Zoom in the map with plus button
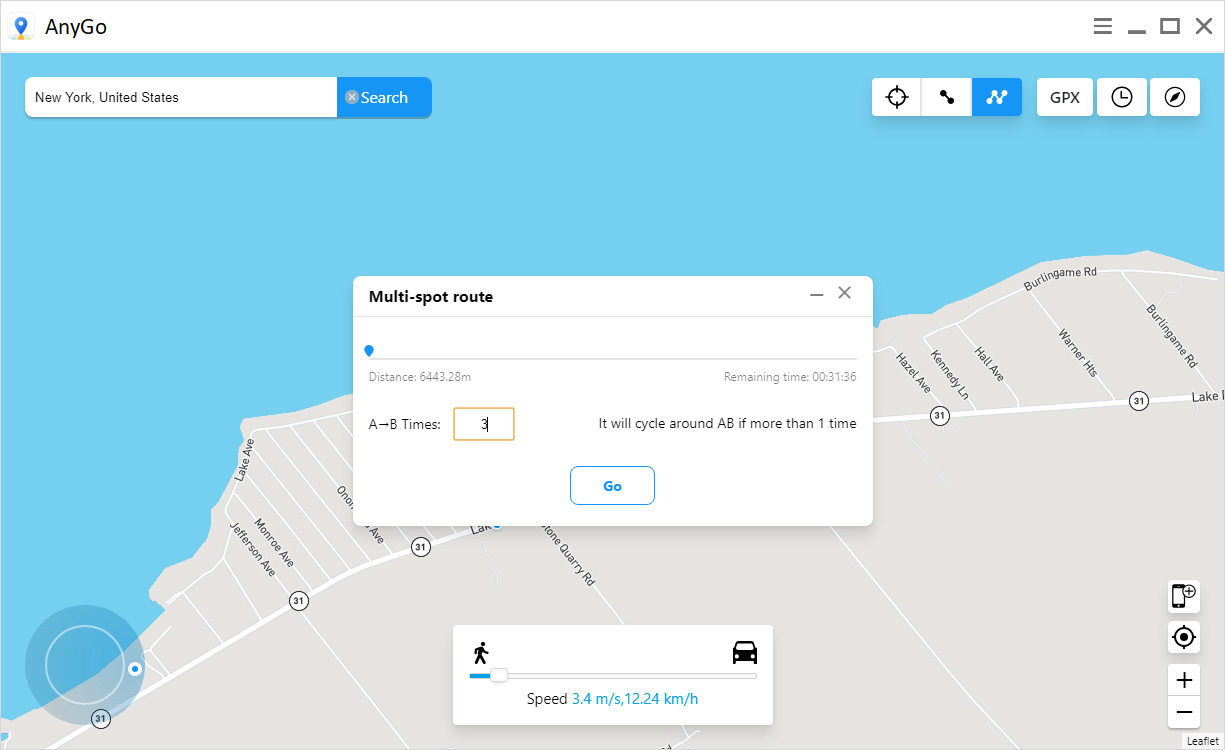 point(1184,680)
